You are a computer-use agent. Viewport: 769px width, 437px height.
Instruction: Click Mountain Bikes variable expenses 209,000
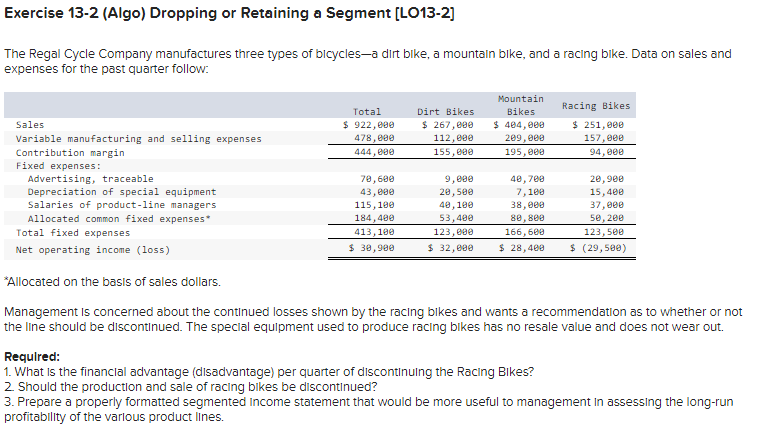(x=525, y=138)
